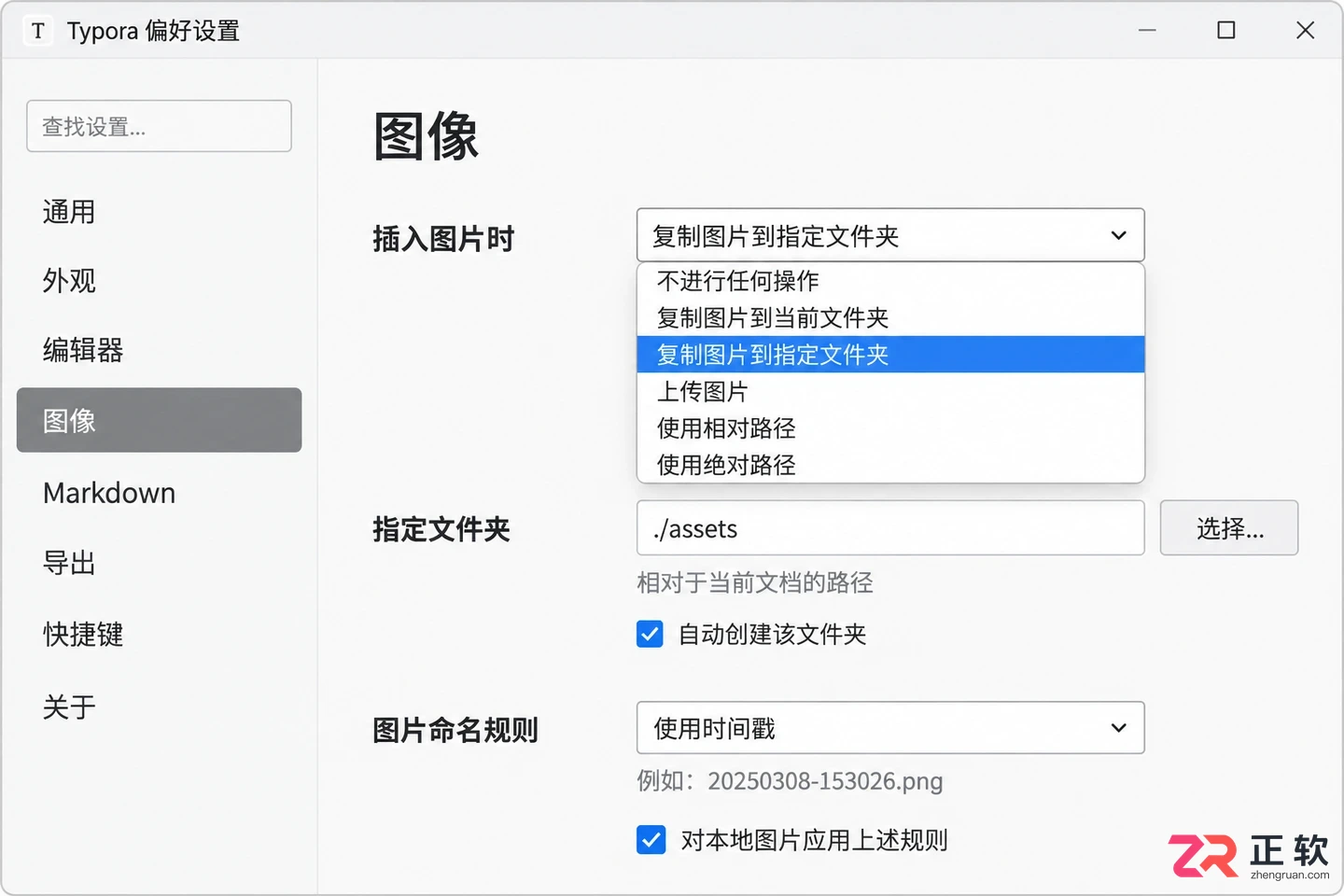Image resolution: width=1344 pixels, height=896 pixels.
Task: Click the ./assets folder path field
Action: 890,528
